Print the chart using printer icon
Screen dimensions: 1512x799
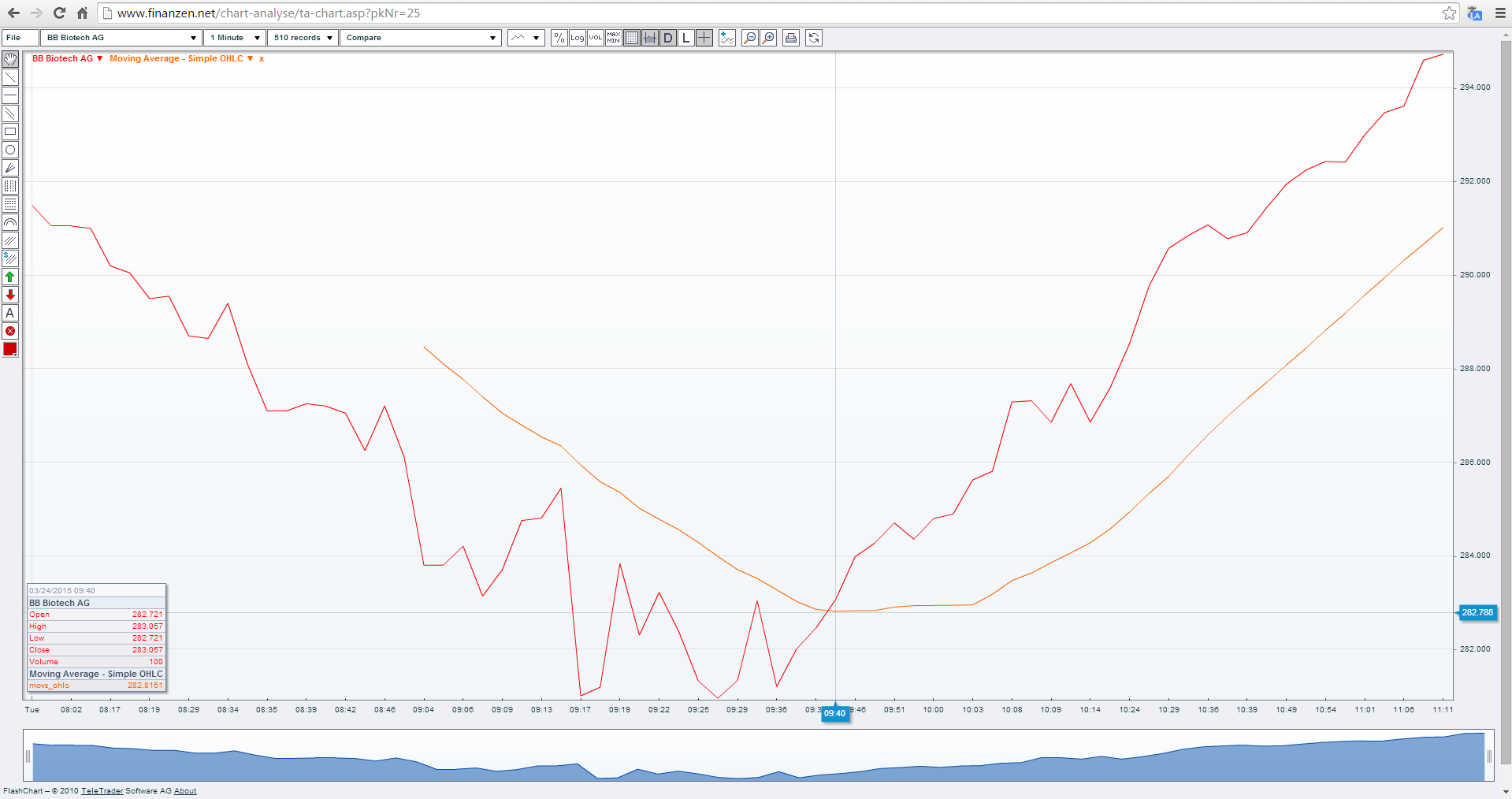[791, 38]
